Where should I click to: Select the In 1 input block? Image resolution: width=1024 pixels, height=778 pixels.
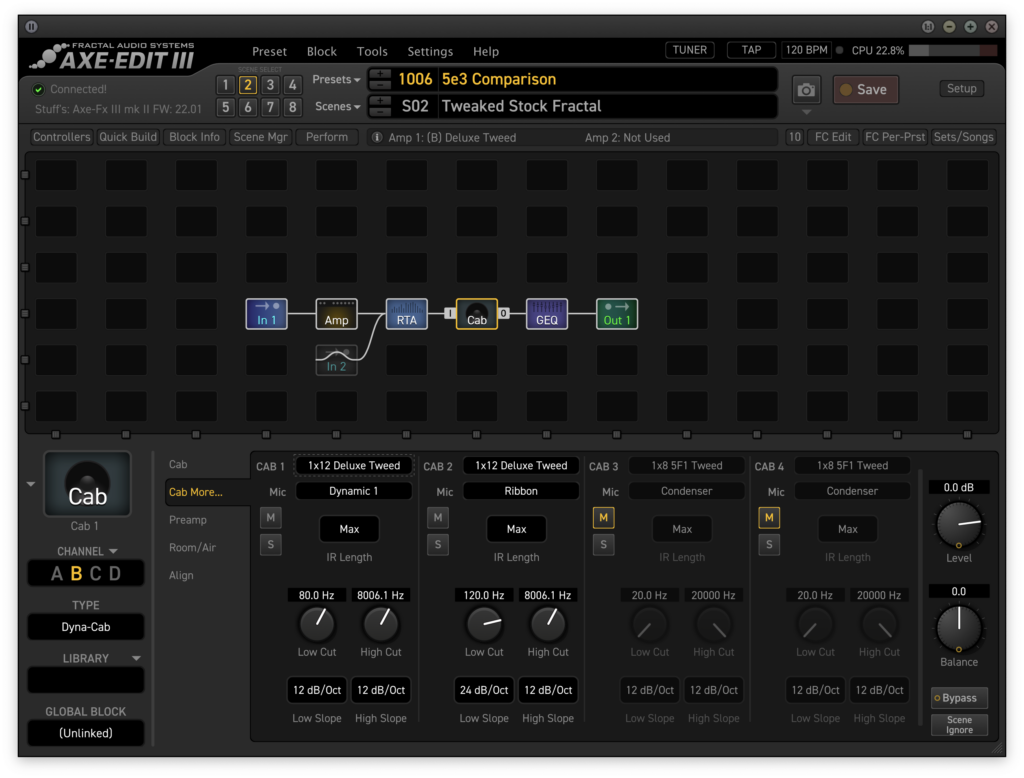[x=266, y=314]
